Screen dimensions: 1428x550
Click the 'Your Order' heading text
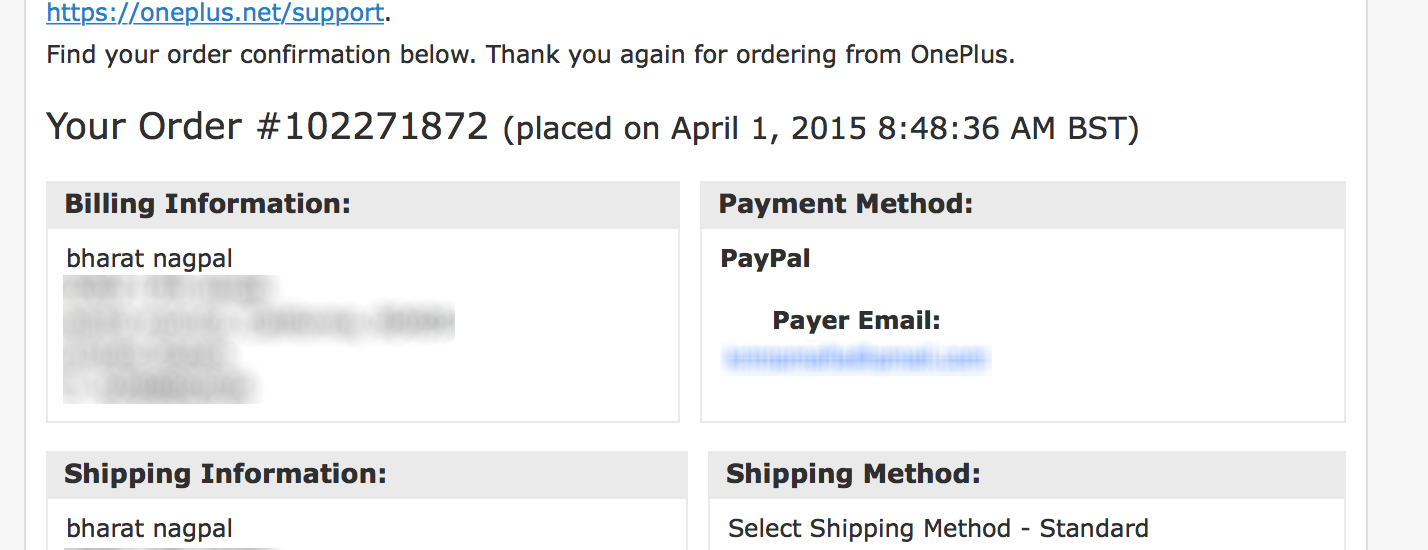[x=144, y=127]
